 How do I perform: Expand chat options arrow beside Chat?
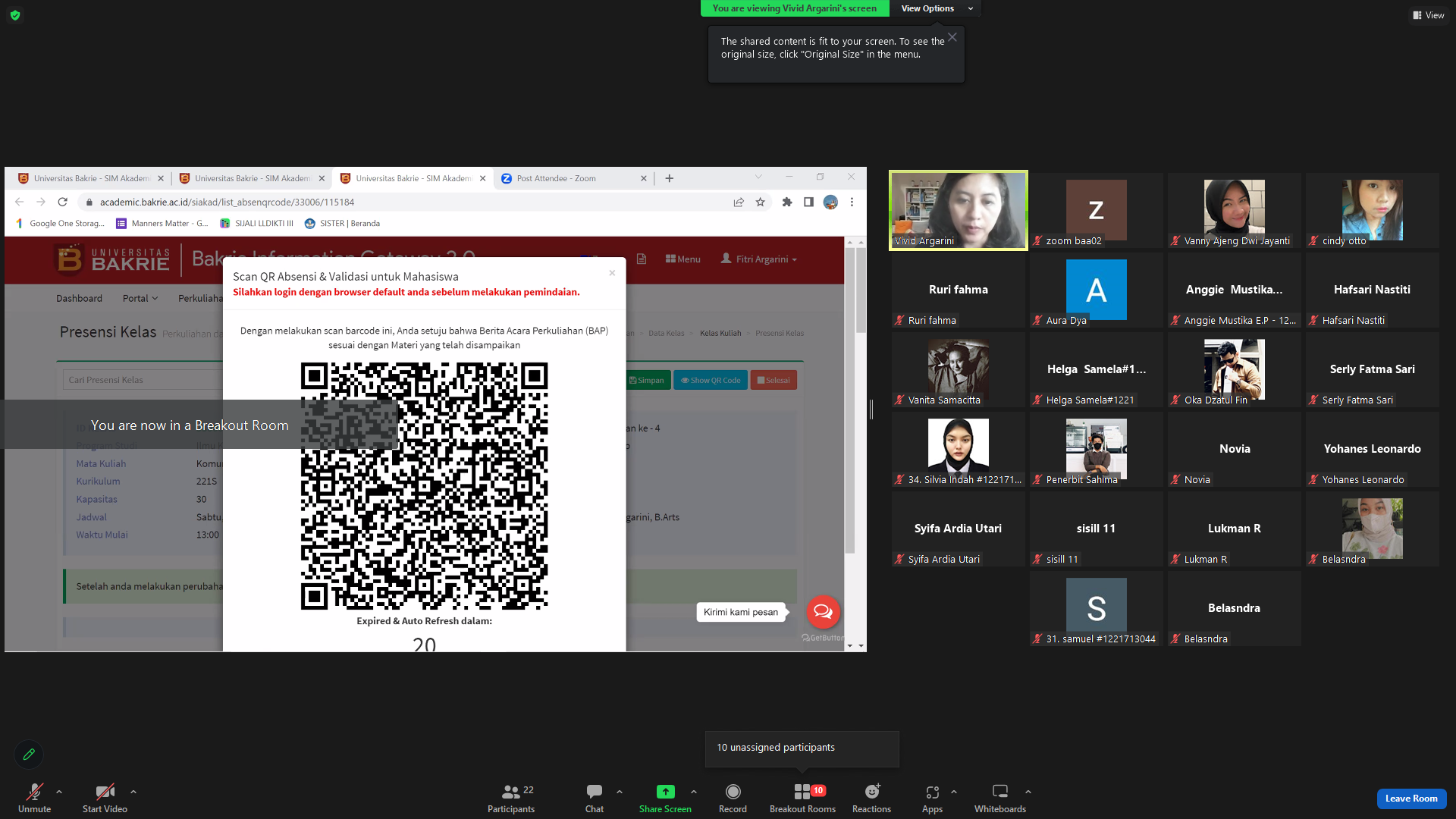click(x=620, y=792)
